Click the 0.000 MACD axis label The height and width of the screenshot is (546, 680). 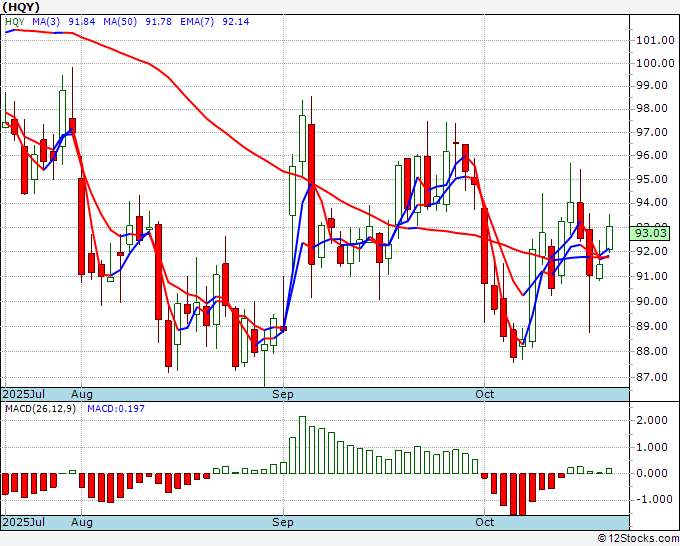point(652,473)
